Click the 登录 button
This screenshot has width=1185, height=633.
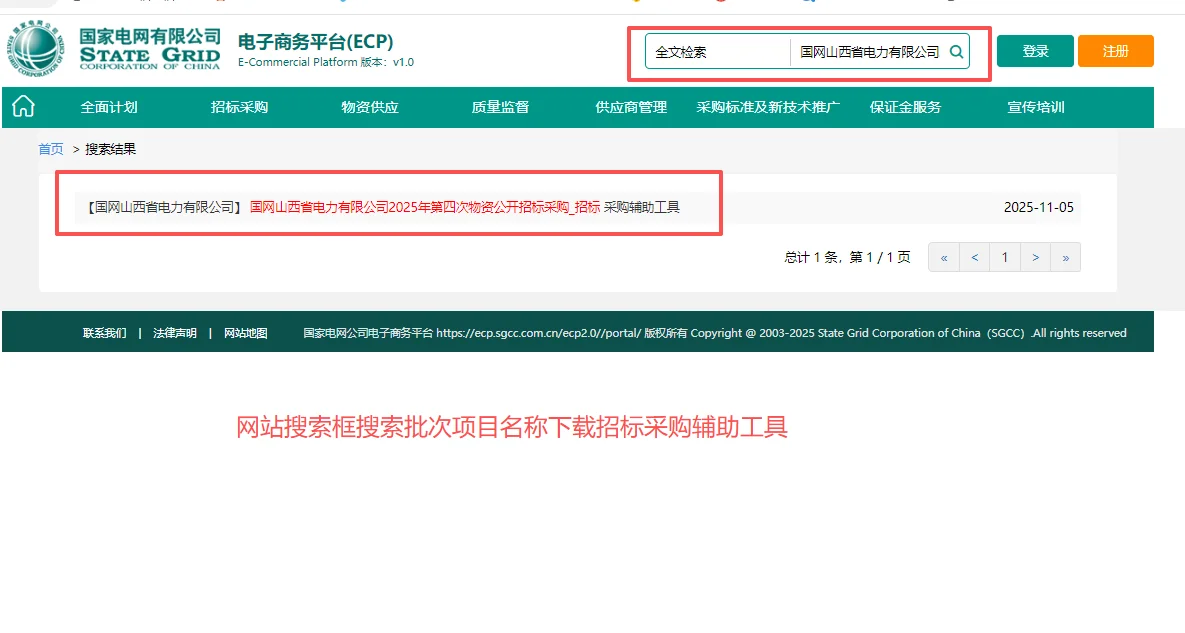tap(1035, 50)
